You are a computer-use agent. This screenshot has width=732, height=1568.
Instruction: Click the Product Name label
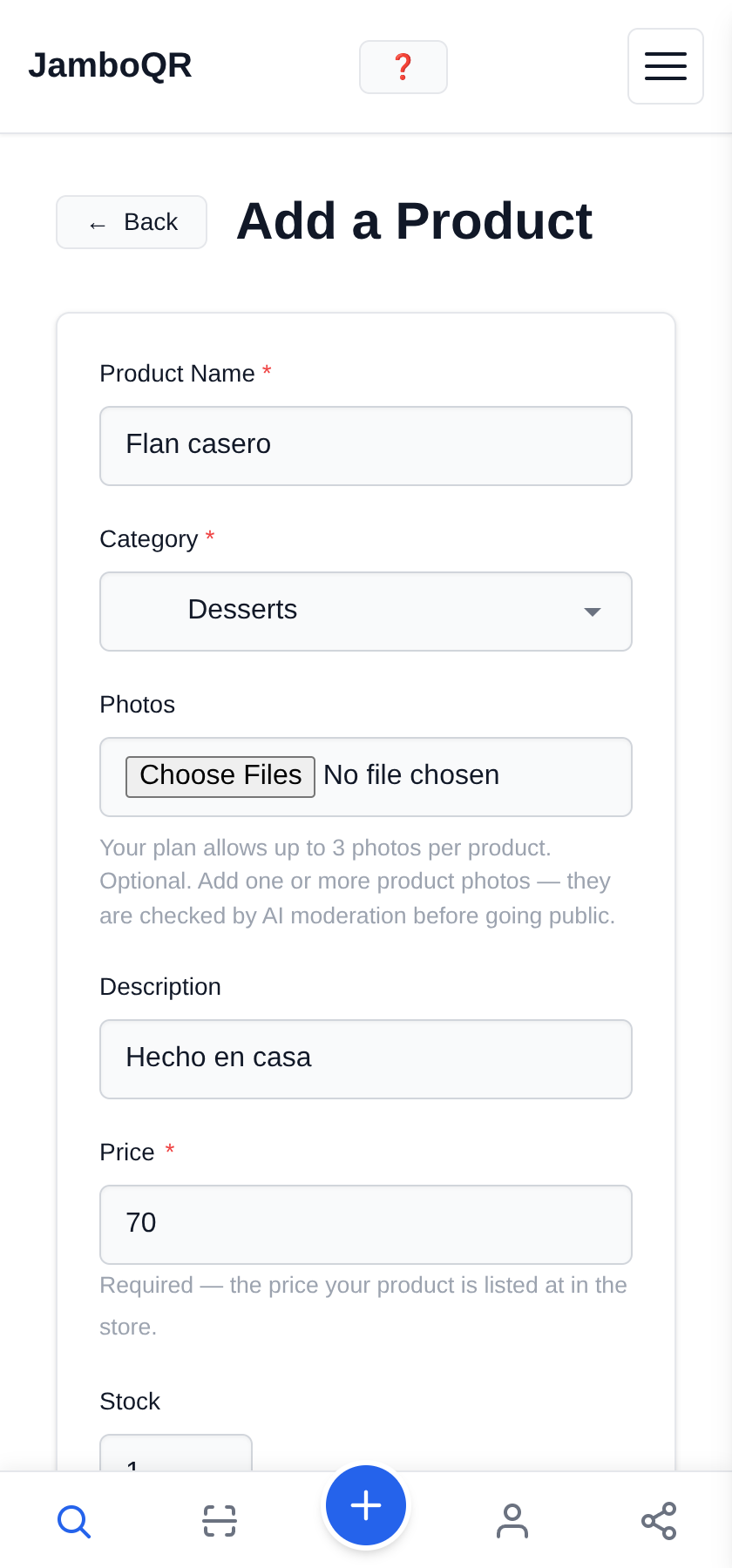(178, 374)
